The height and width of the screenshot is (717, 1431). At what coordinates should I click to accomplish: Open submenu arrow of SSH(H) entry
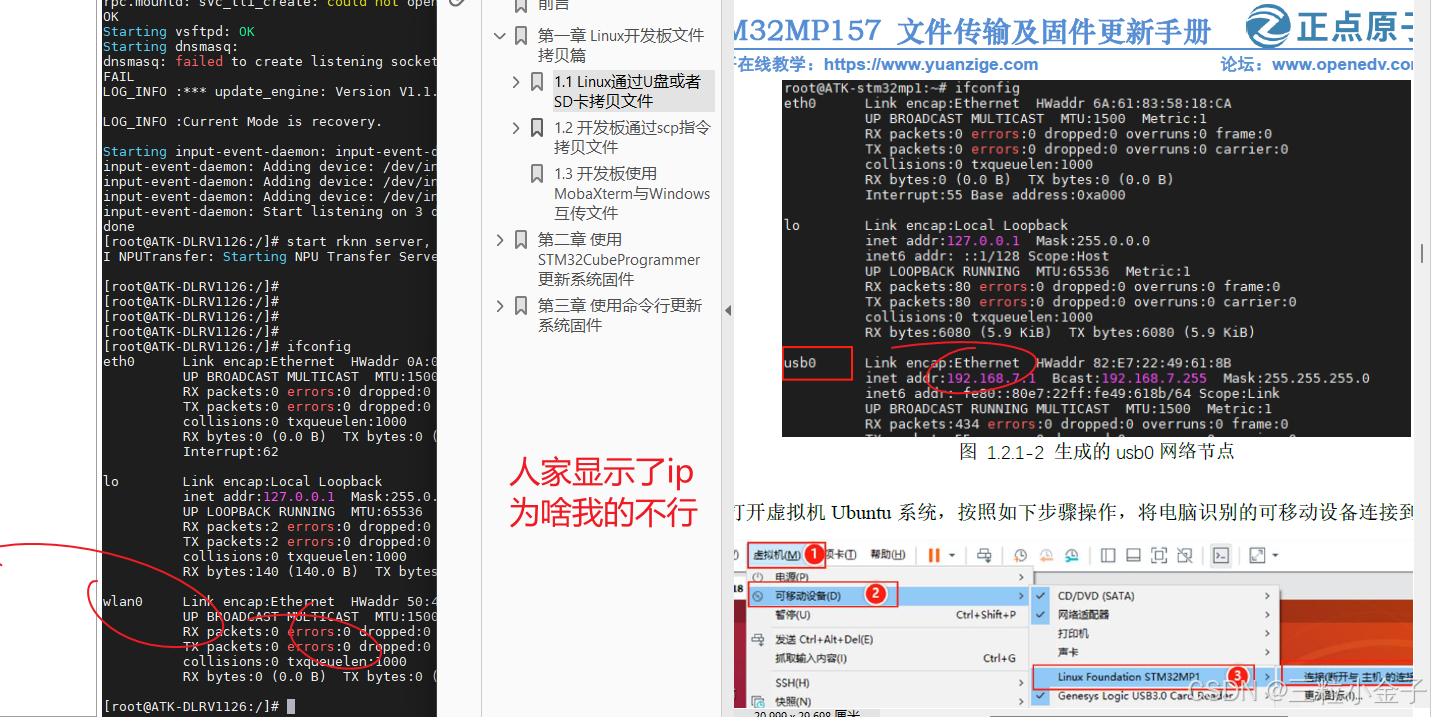tap(1020, 682)
